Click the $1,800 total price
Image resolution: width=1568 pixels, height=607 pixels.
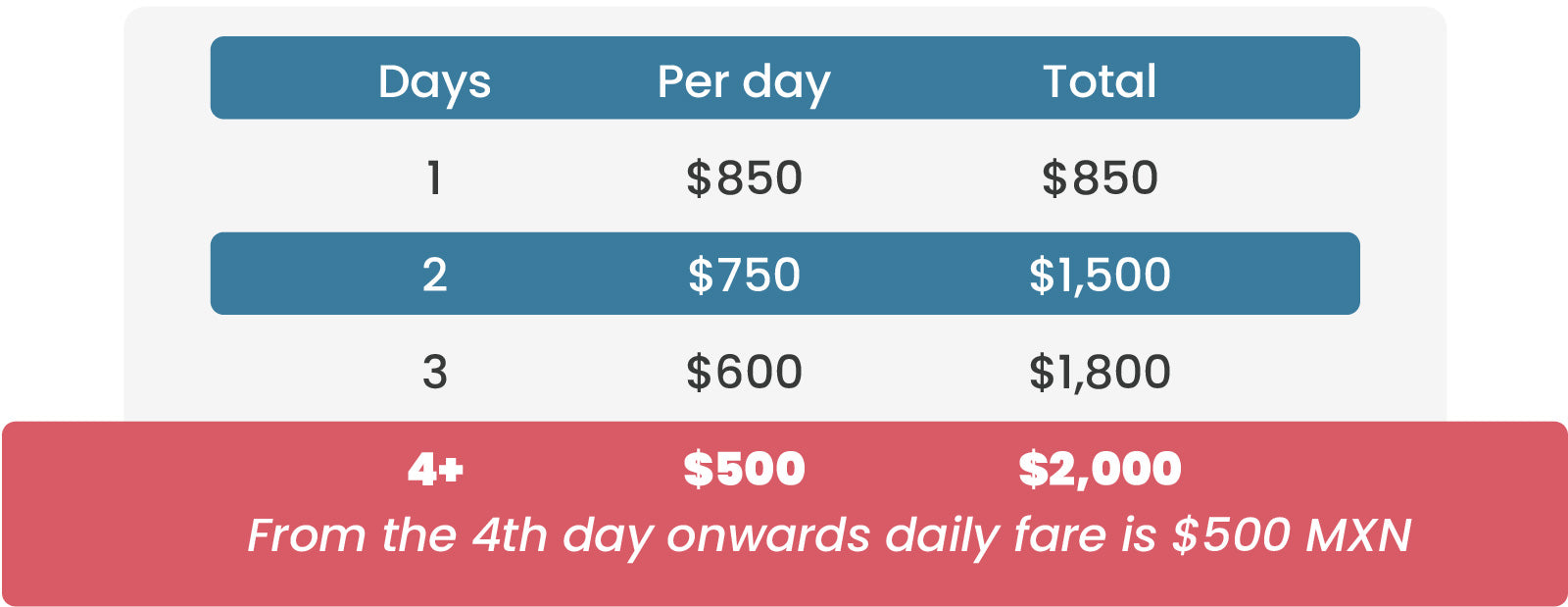[1100, 372]
